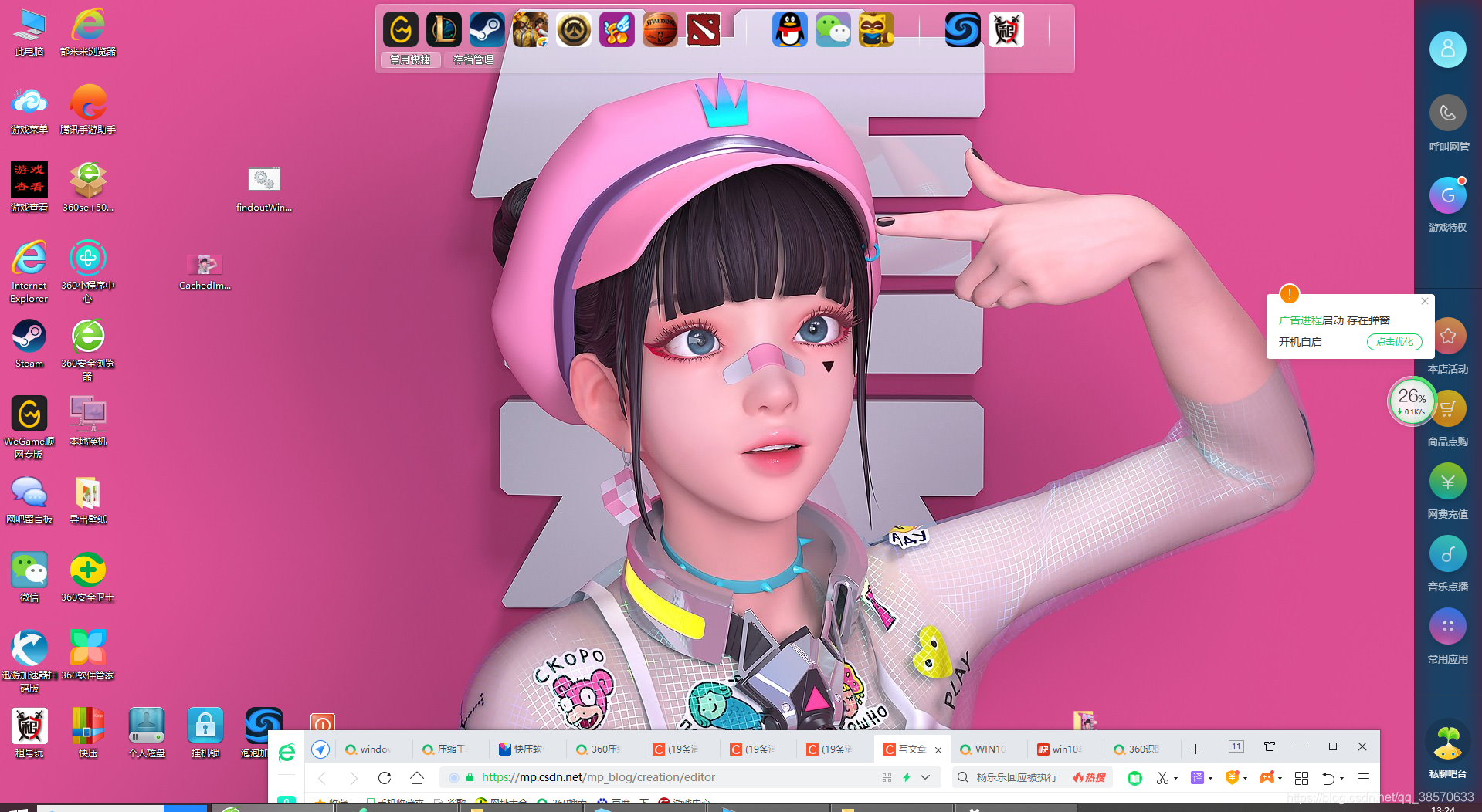
Task: Switch to 写文章 browser tab
Action: click(911, 749)
